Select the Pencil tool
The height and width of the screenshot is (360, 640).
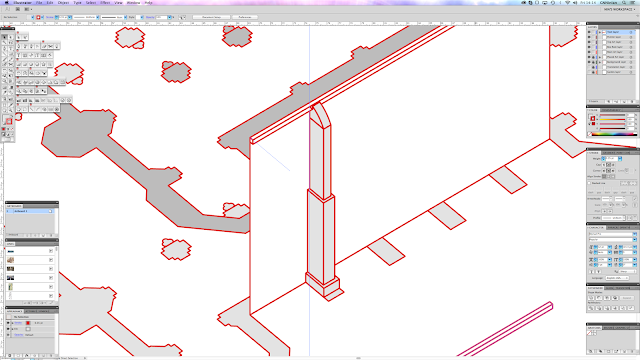[11, 59]
